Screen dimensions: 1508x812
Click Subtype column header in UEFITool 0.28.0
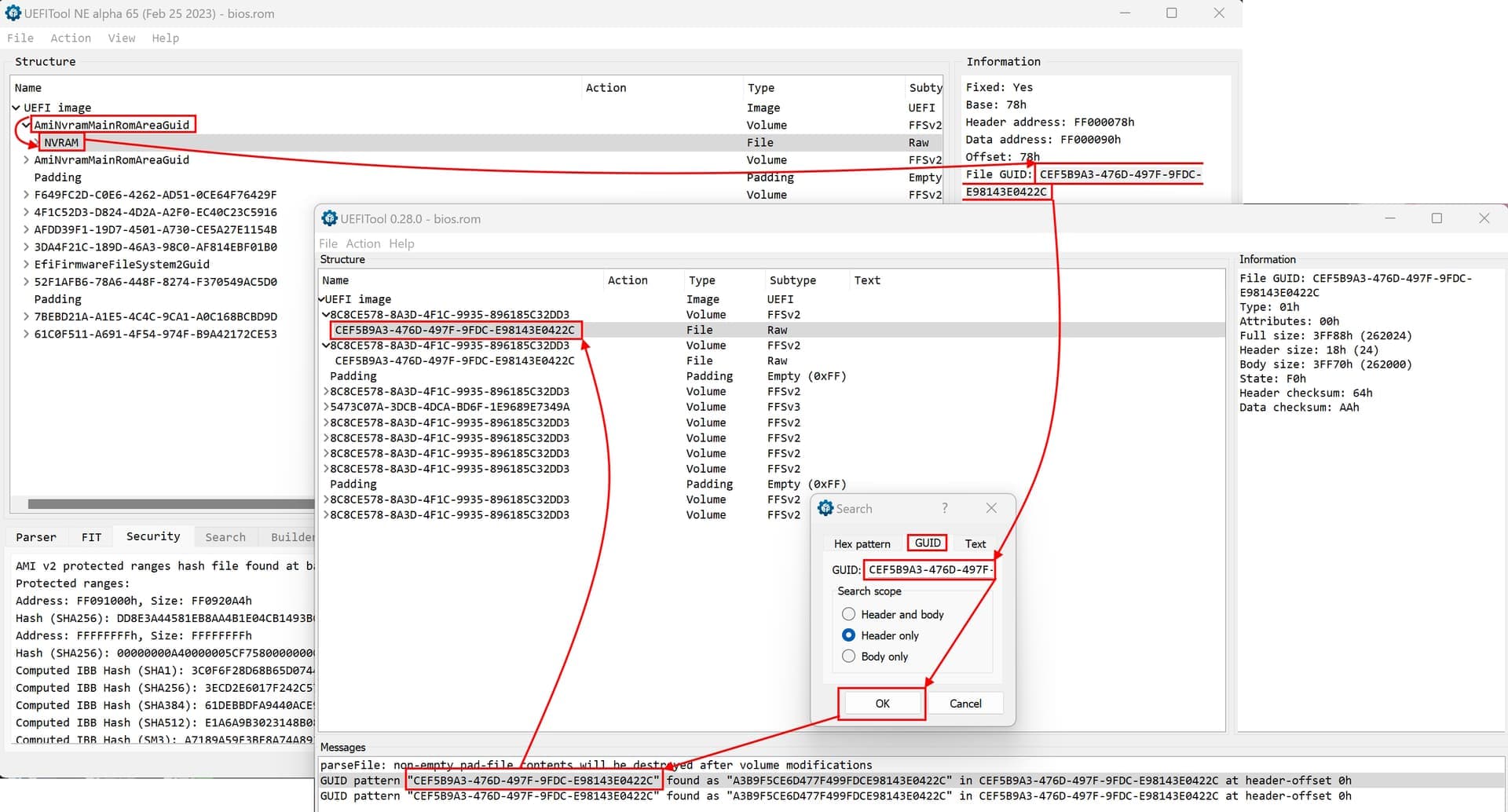coord(807,280)
